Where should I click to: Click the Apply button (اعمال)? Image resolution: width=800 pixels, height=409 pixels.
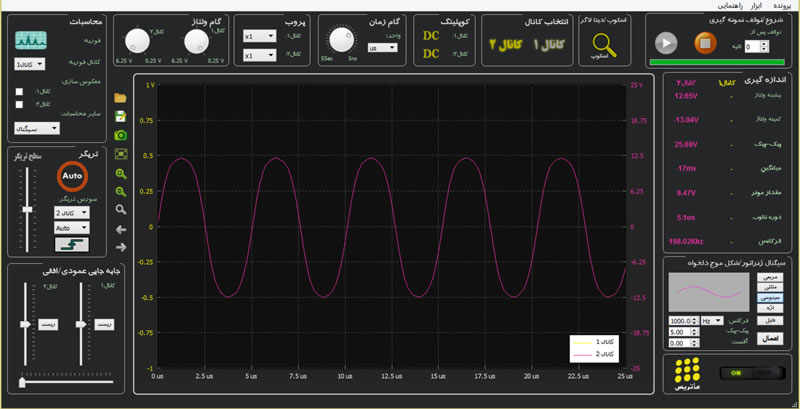[770, 338]
